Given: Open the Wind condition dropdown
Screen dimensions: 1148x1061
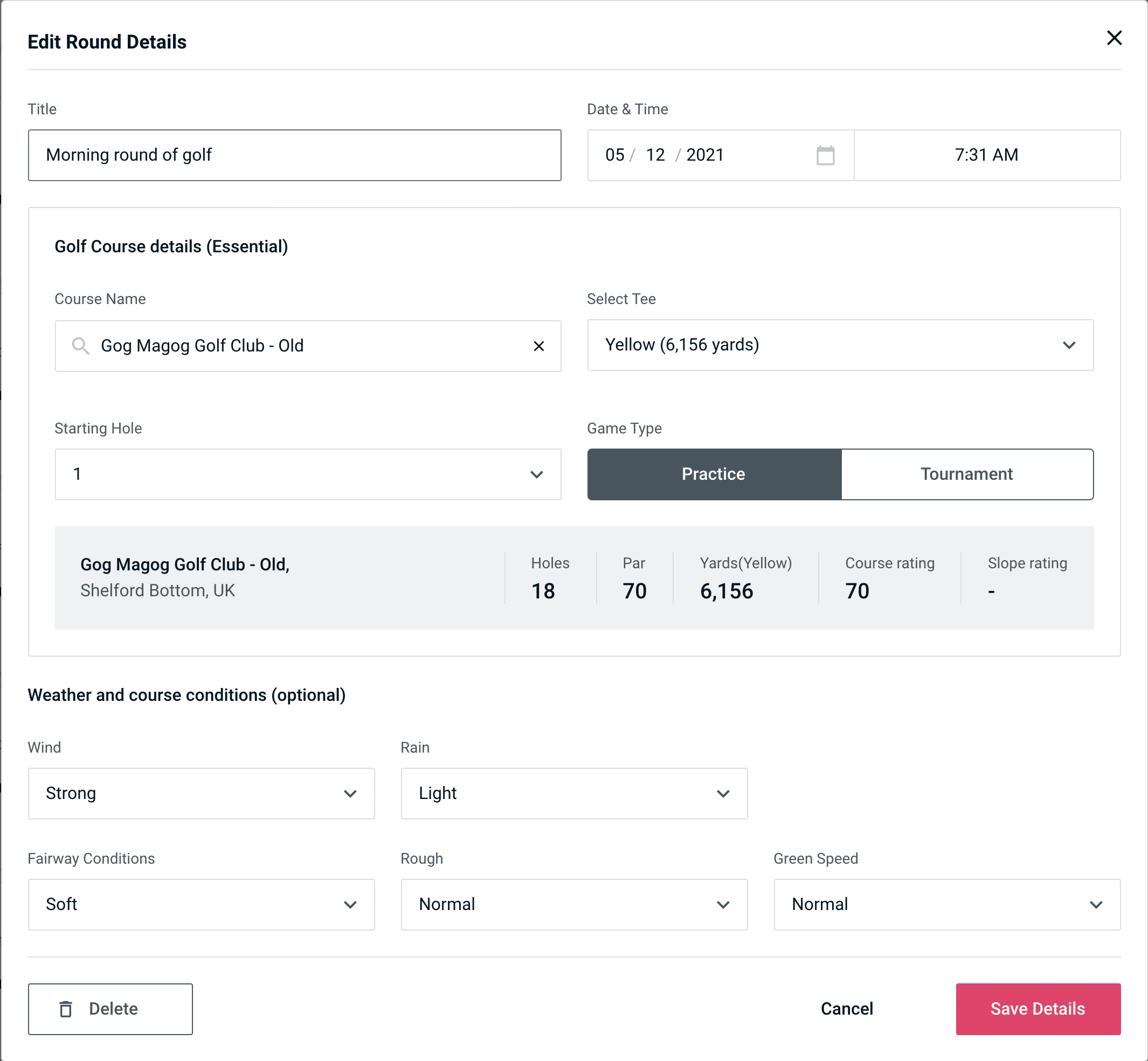Looking at the screenshot, I should pos(200,793).
